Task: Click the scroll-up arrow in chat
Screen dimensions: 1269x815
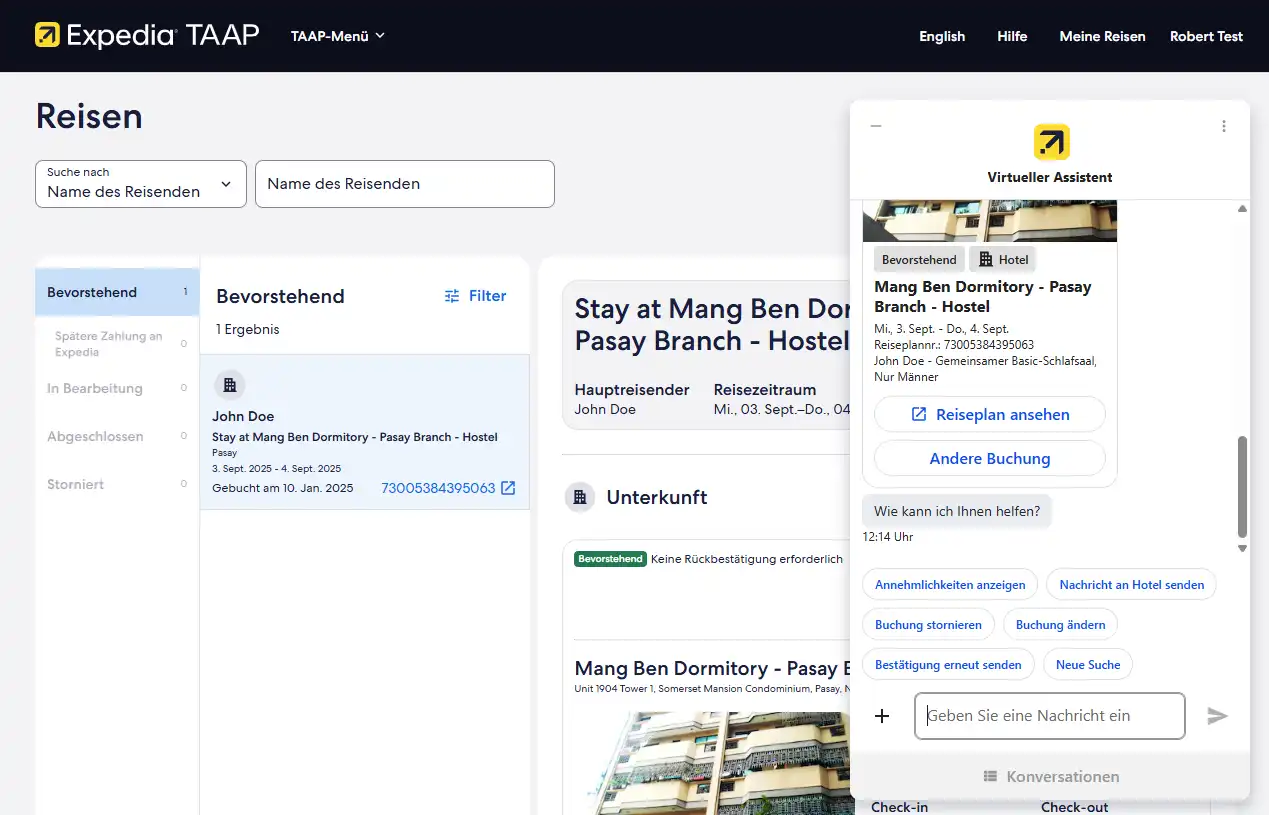Action: tap(1242, 209)
